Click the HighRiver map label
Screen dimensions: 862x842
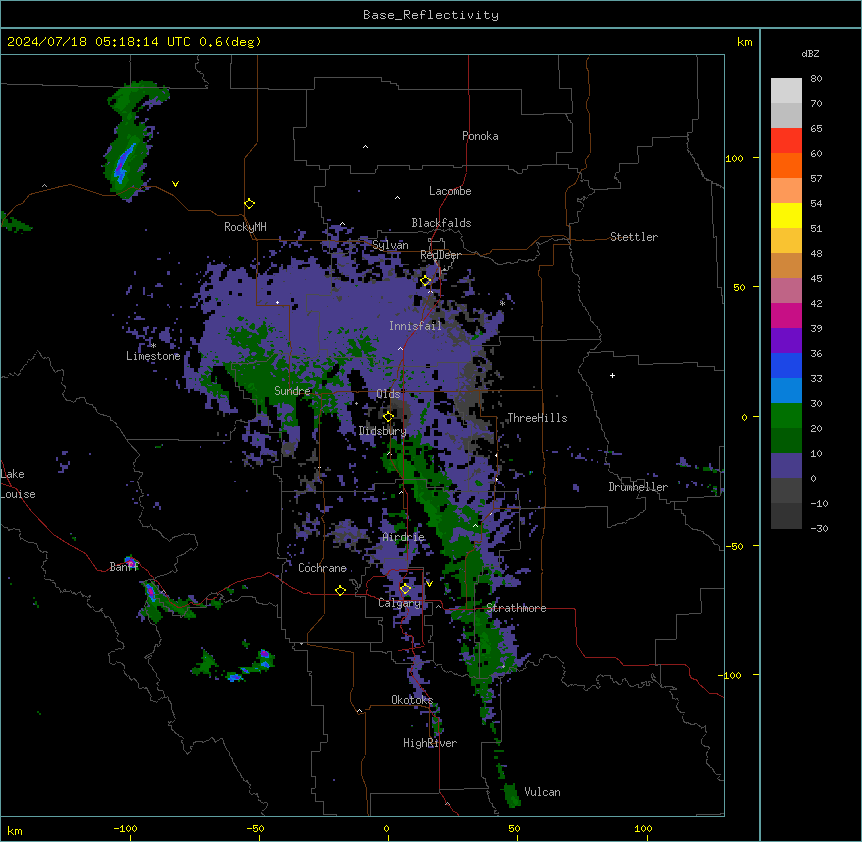tap(430, 743)
